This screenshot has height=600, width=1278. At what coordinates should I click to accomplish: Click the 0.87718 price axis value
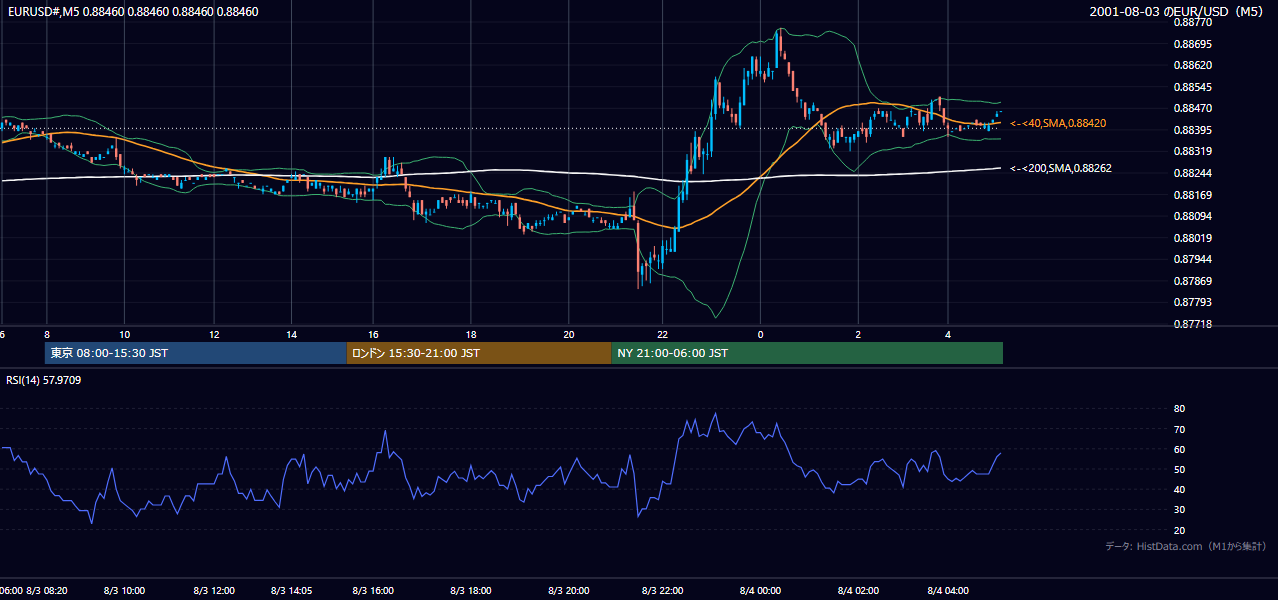point(1193,324)
